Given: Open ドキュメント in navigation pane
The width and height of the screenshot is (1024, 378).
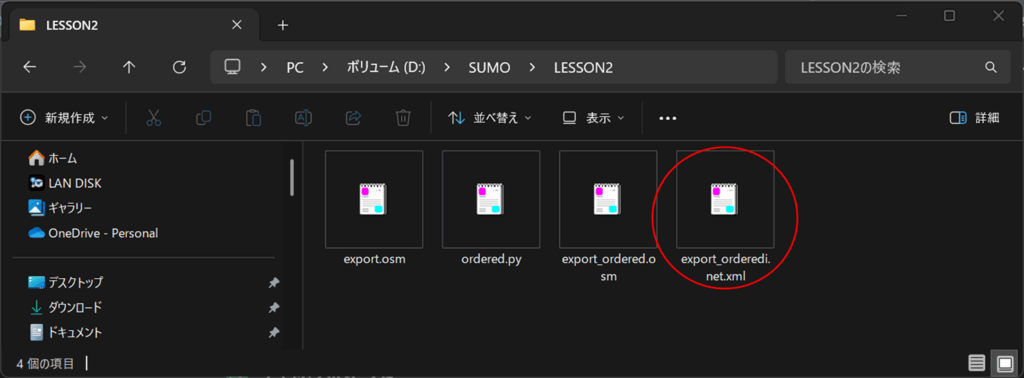Looking at the screenshot, I should tap(65, 332).
